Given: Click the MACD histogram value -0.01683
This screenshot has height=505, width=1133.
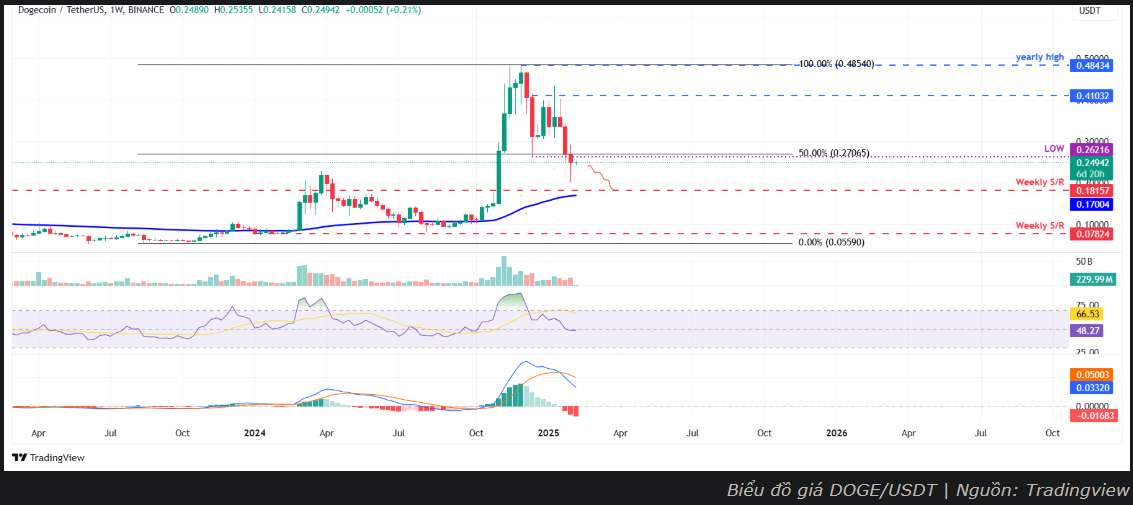Looking at the screenshot, I should coord(1092,415).
